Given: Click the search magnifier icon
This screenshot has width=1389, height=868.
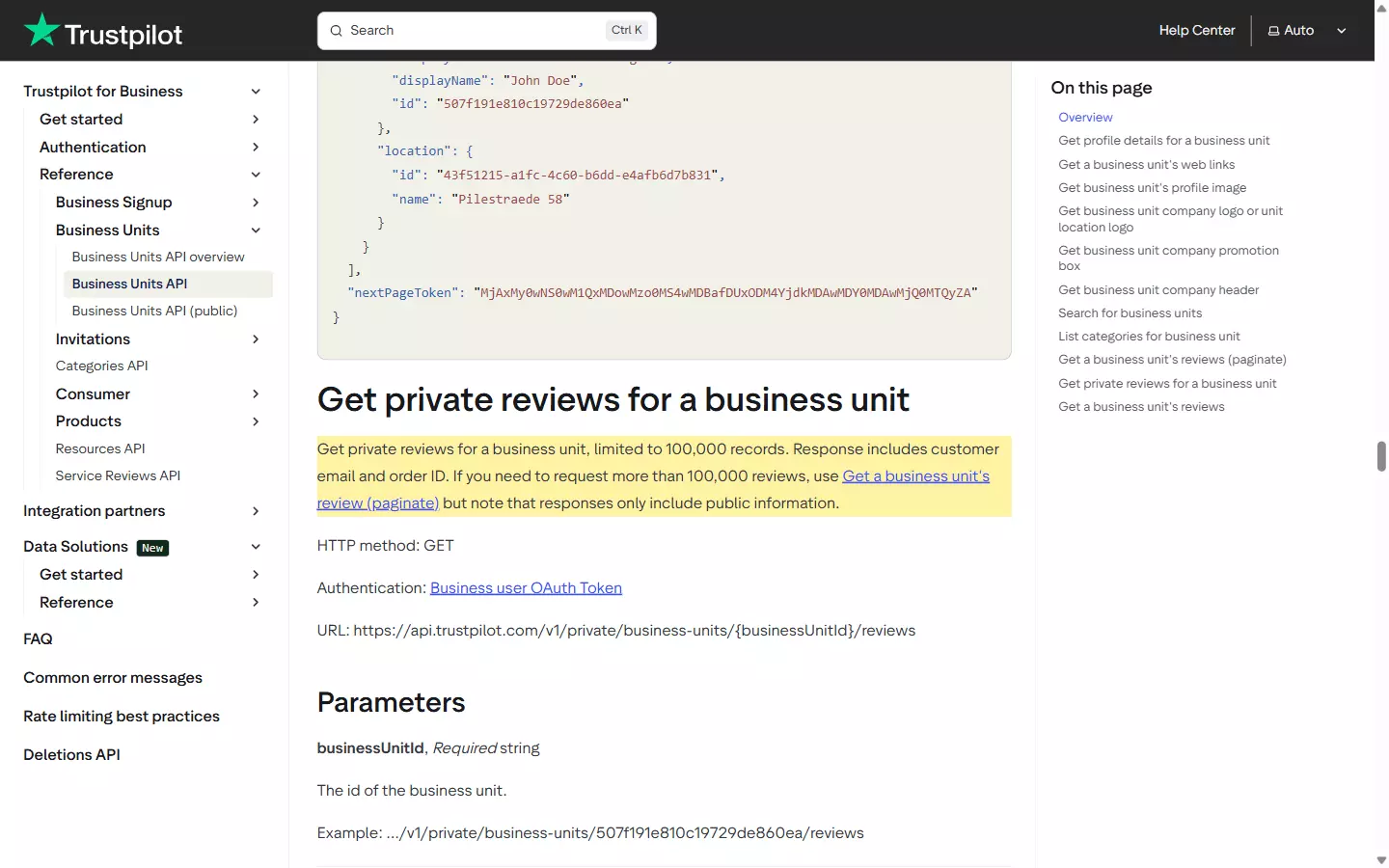Looking at the screenshot, I should click(x=336, y=31).
